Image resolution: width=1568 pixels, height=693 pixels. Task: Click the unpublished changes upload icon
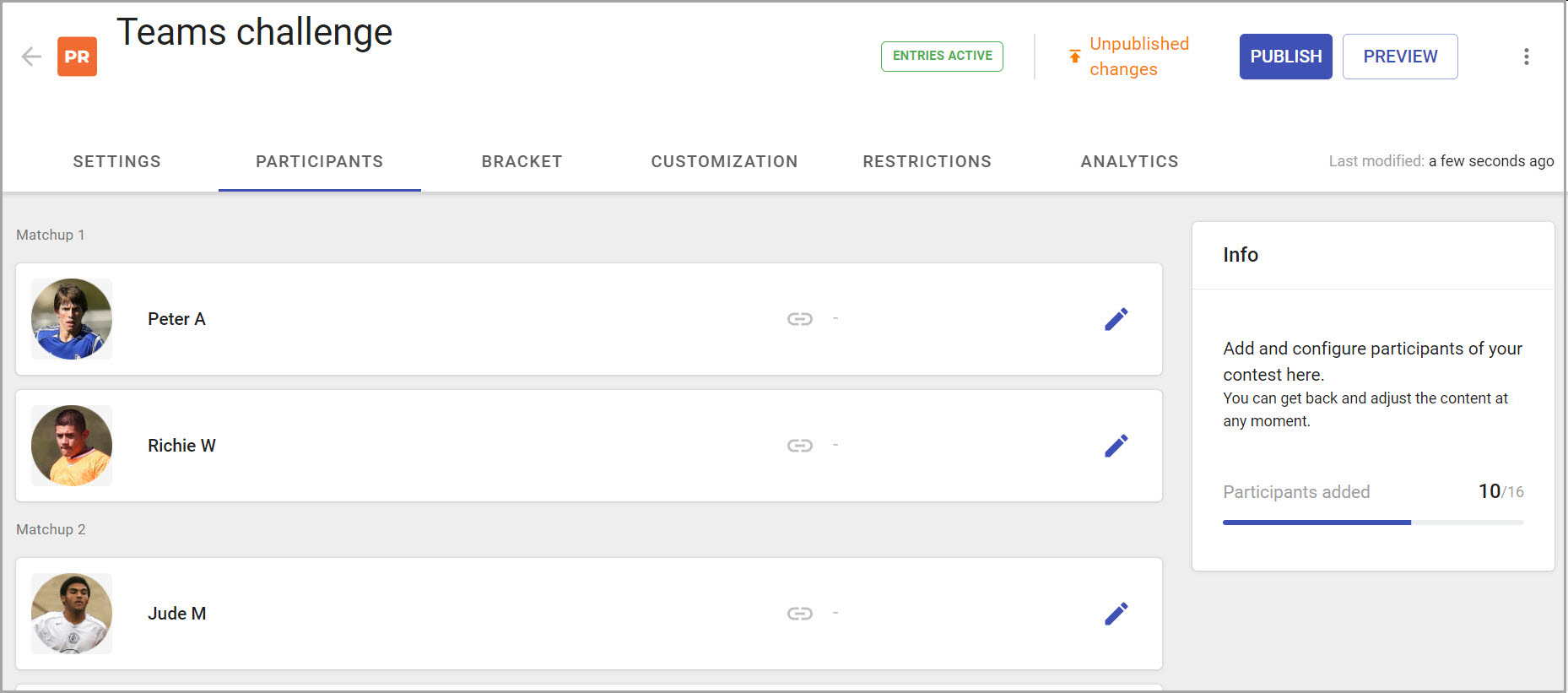(1074, 57)
